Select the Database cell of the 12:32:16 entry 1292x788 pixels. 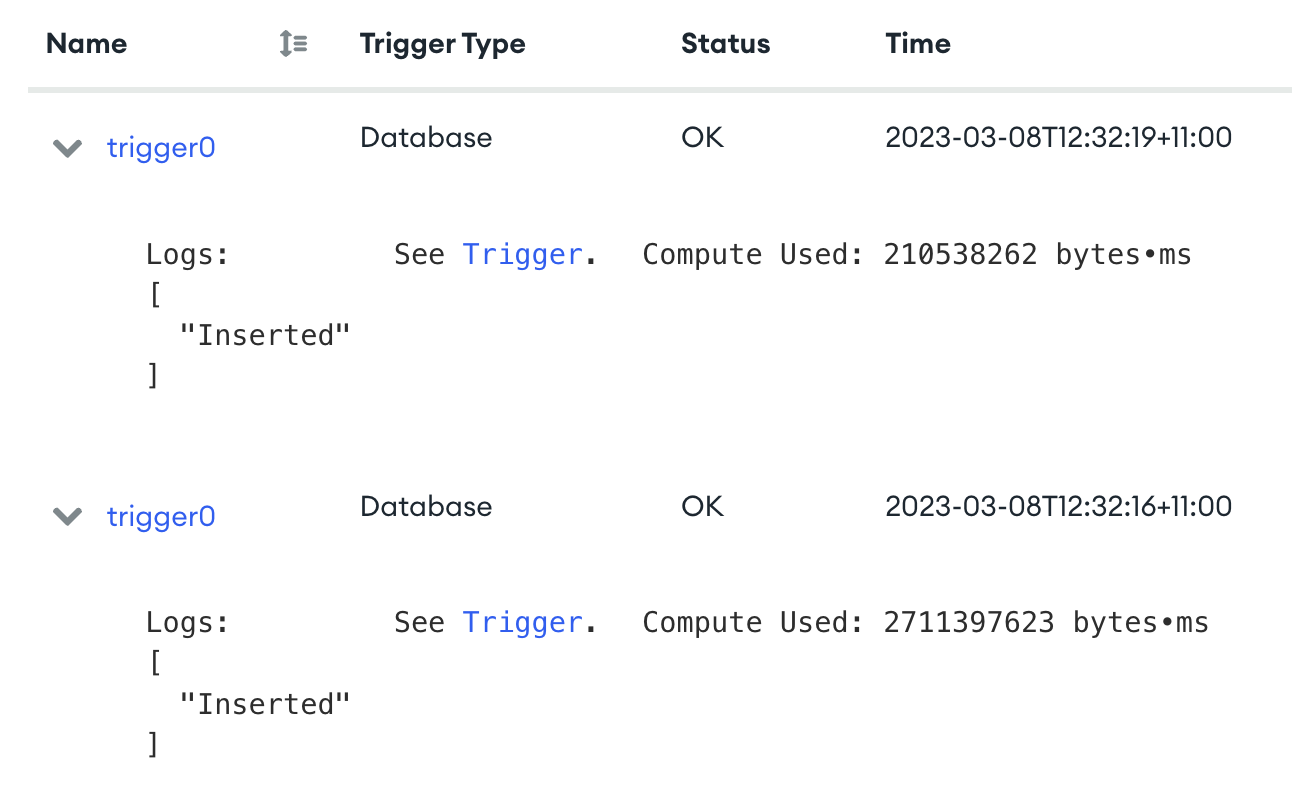tap(426, 507)
